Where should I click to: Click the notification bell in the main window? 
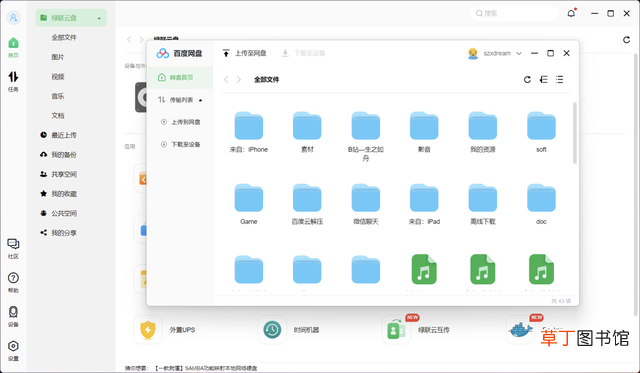571,13
